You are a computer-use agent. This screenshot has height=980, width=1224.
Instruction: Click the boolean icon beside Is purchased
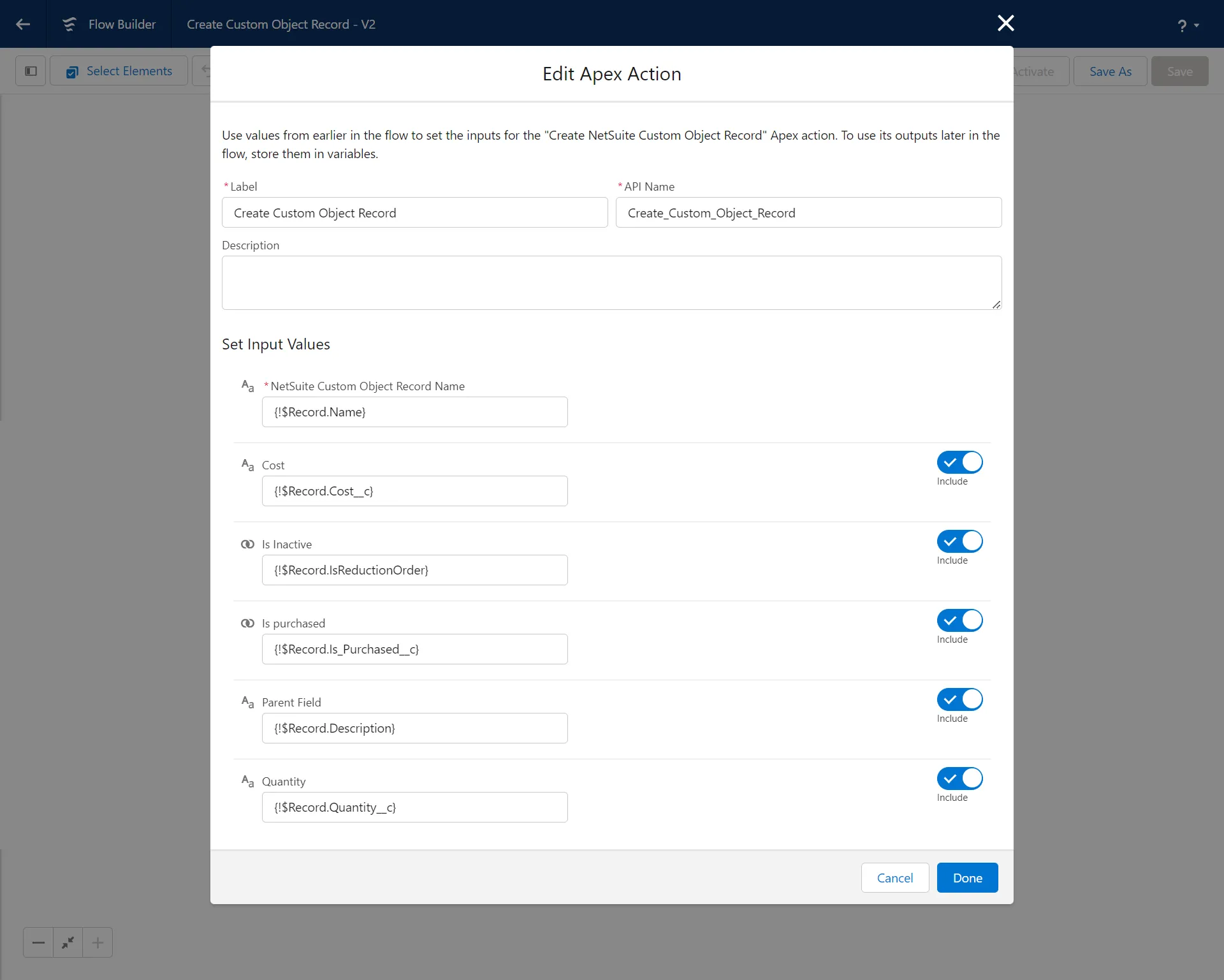[x=248, y=623]
